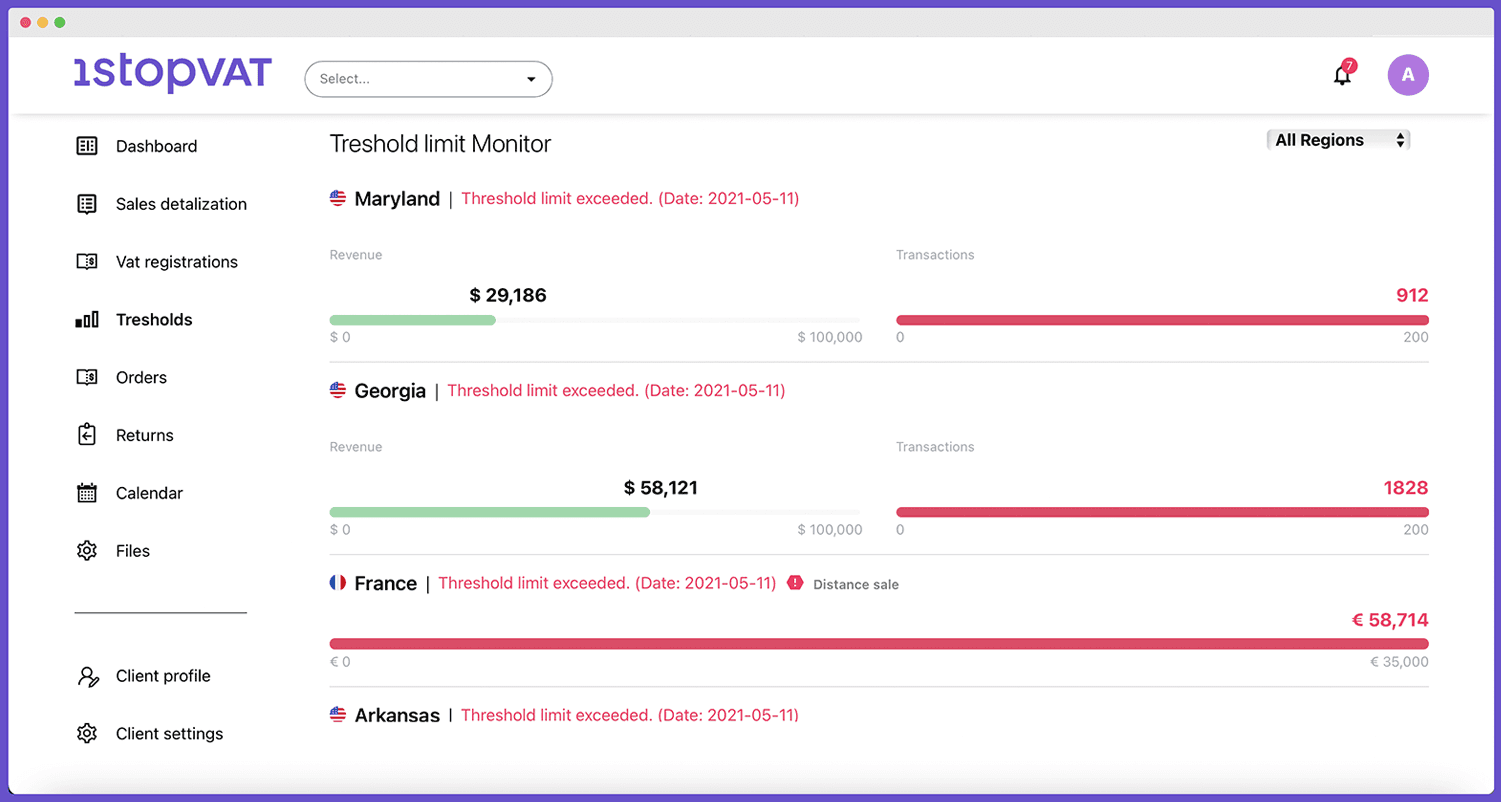Open Calendar using its calendar icon
The height and width of the screenshot is (802, 1501).
(x=87, y=493)
